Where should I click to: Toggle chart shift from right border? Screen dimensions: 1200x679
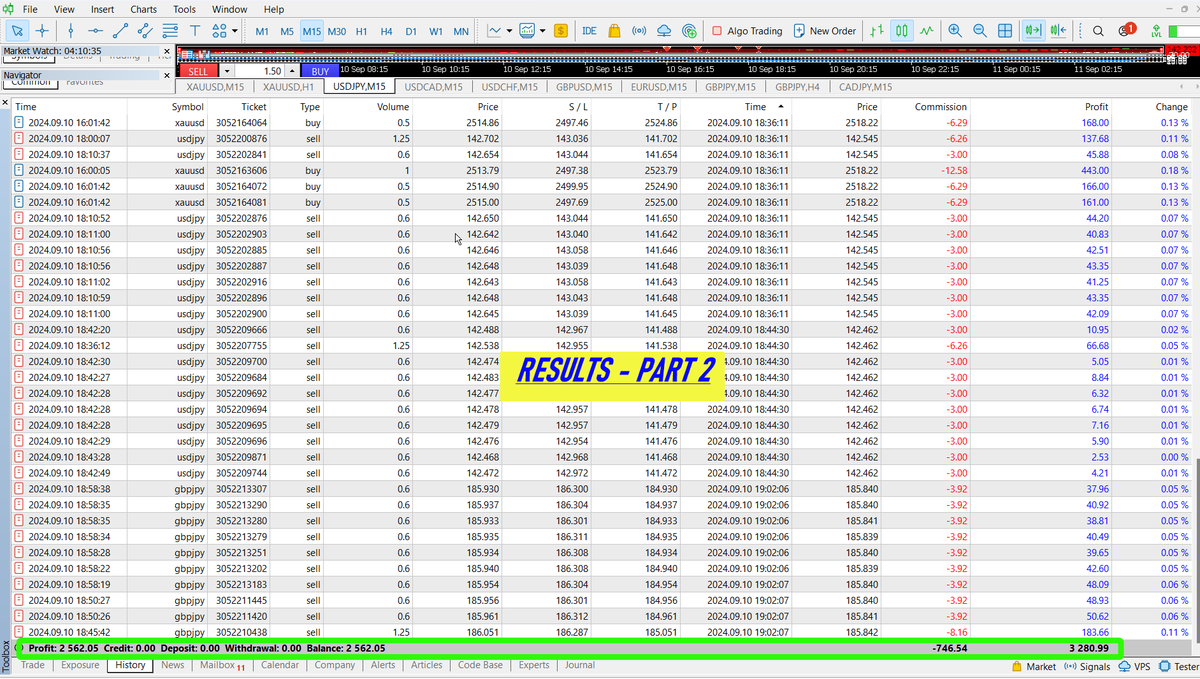point(1059,31)
